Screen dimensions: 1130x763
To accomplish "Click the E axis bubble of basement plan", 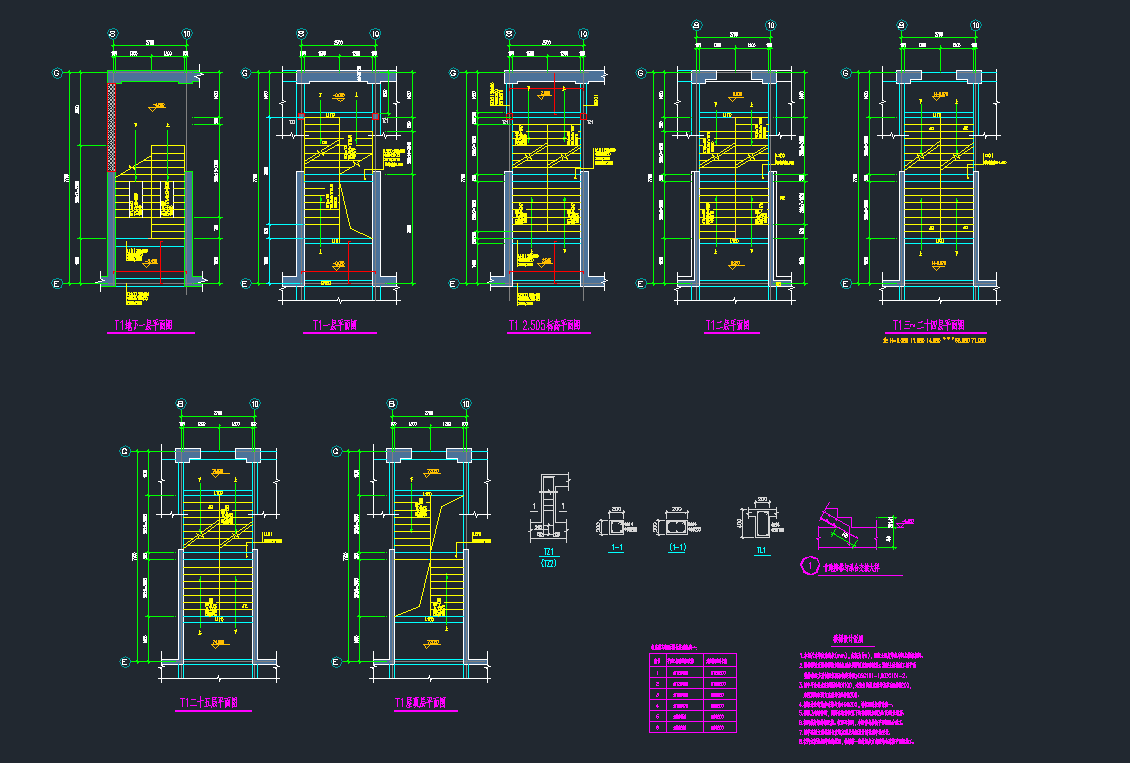I will click(x=58, y=284).
